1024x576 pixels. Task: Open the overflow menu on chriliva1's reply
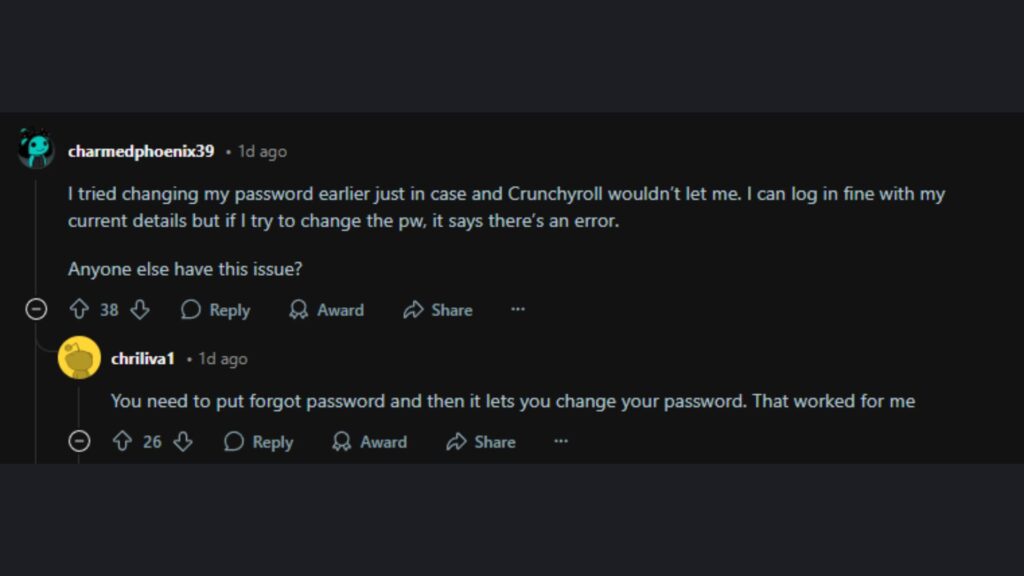pos(561,441)
